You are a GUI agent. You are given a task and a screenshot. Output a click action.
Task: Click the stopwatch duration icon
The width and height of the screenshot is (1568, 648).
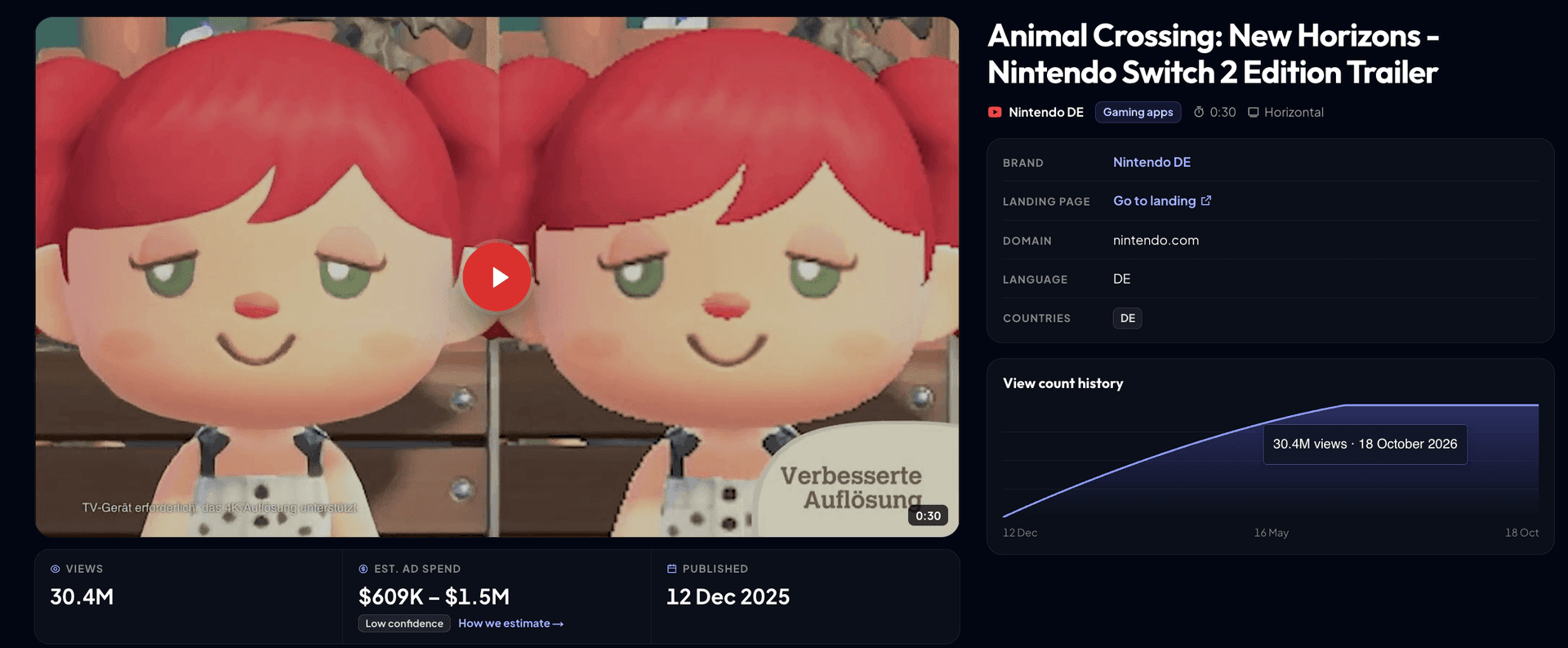[1199, 112]
